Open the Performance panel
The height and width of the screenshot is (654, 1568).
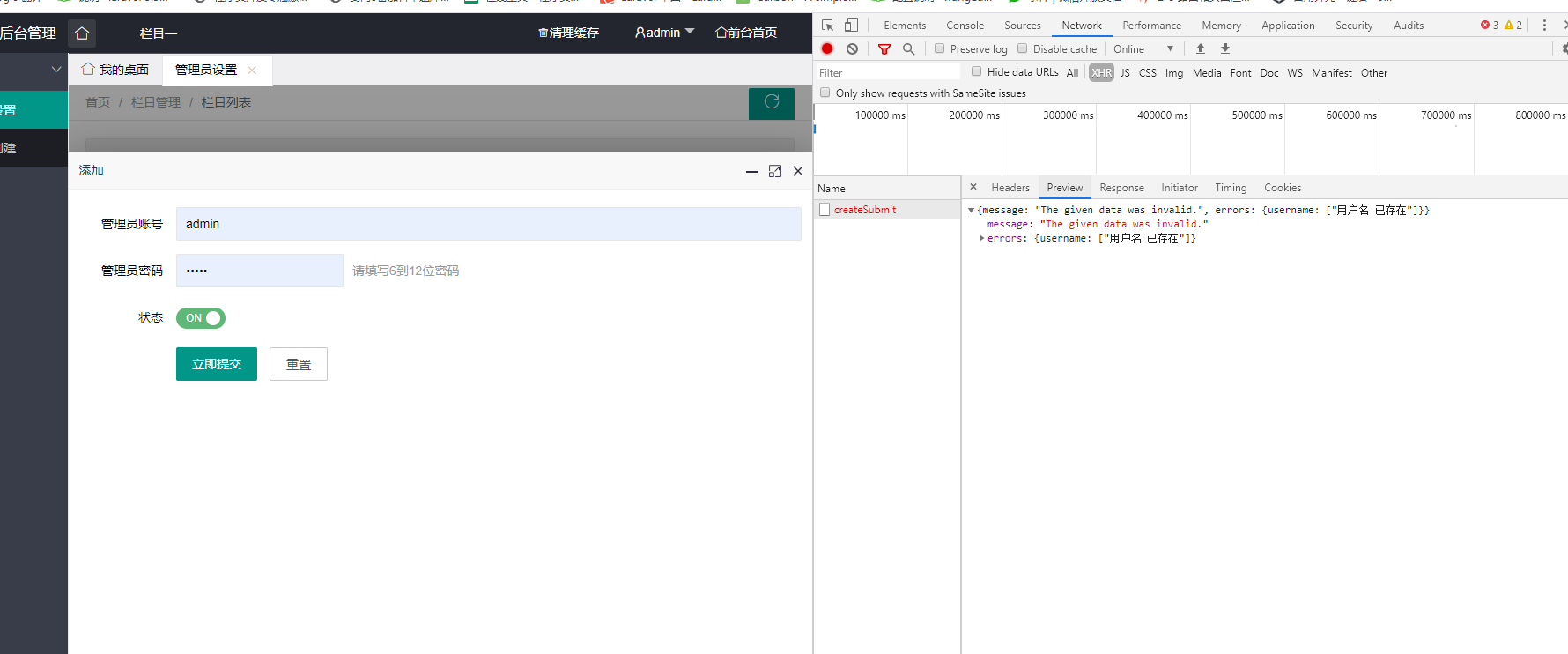1152,26
